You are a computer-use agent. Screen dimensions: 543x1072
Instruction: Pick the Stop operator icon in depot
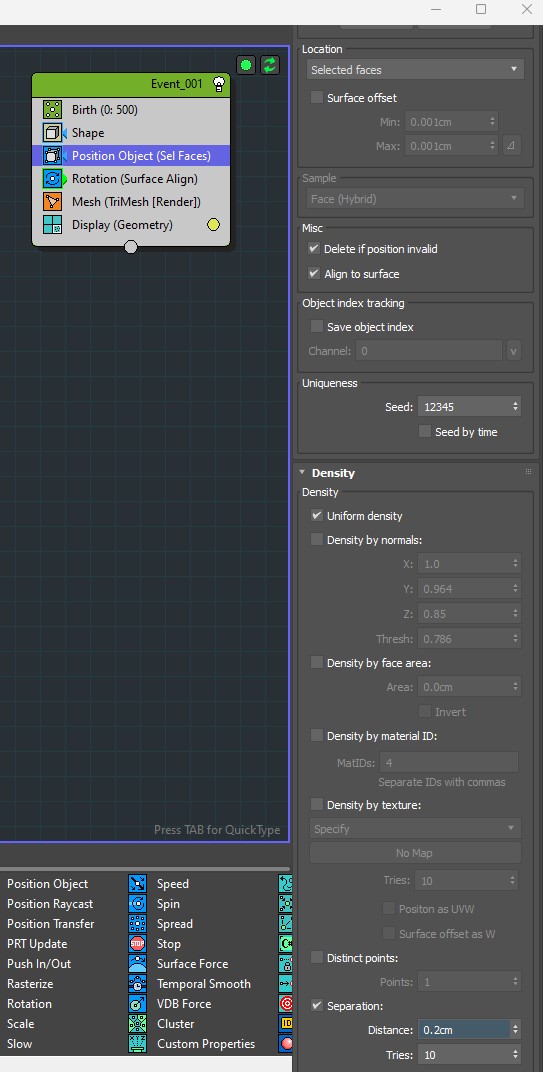pyautogui.click(x=137, y=943)
